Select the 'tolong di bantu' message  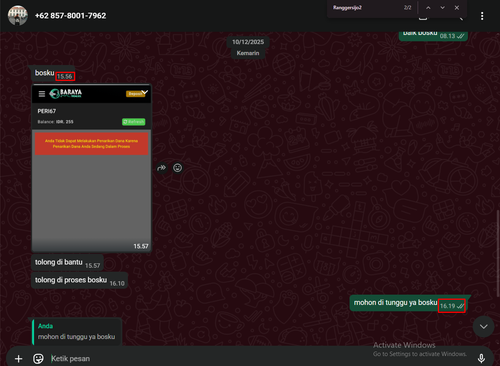(67, 263)
